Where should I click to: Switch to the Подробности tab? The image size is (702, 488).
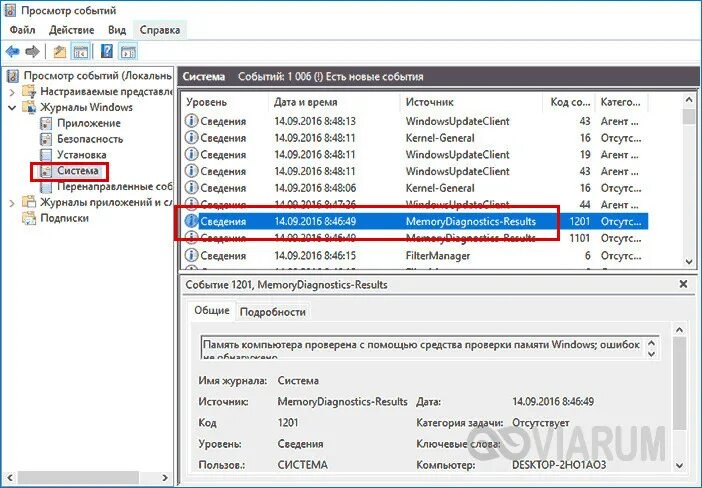click(273, 312)
